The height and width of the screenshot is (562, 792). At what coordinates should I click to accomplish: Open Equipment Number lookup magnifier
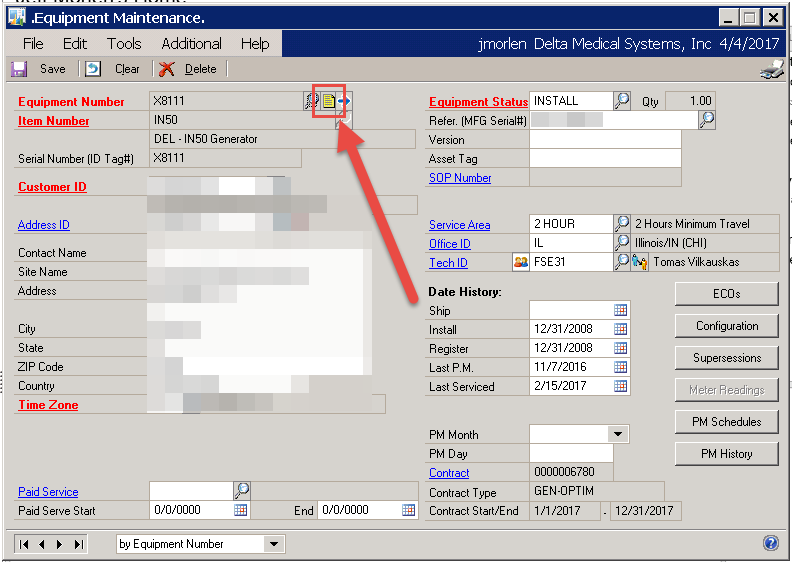(311, 101)
